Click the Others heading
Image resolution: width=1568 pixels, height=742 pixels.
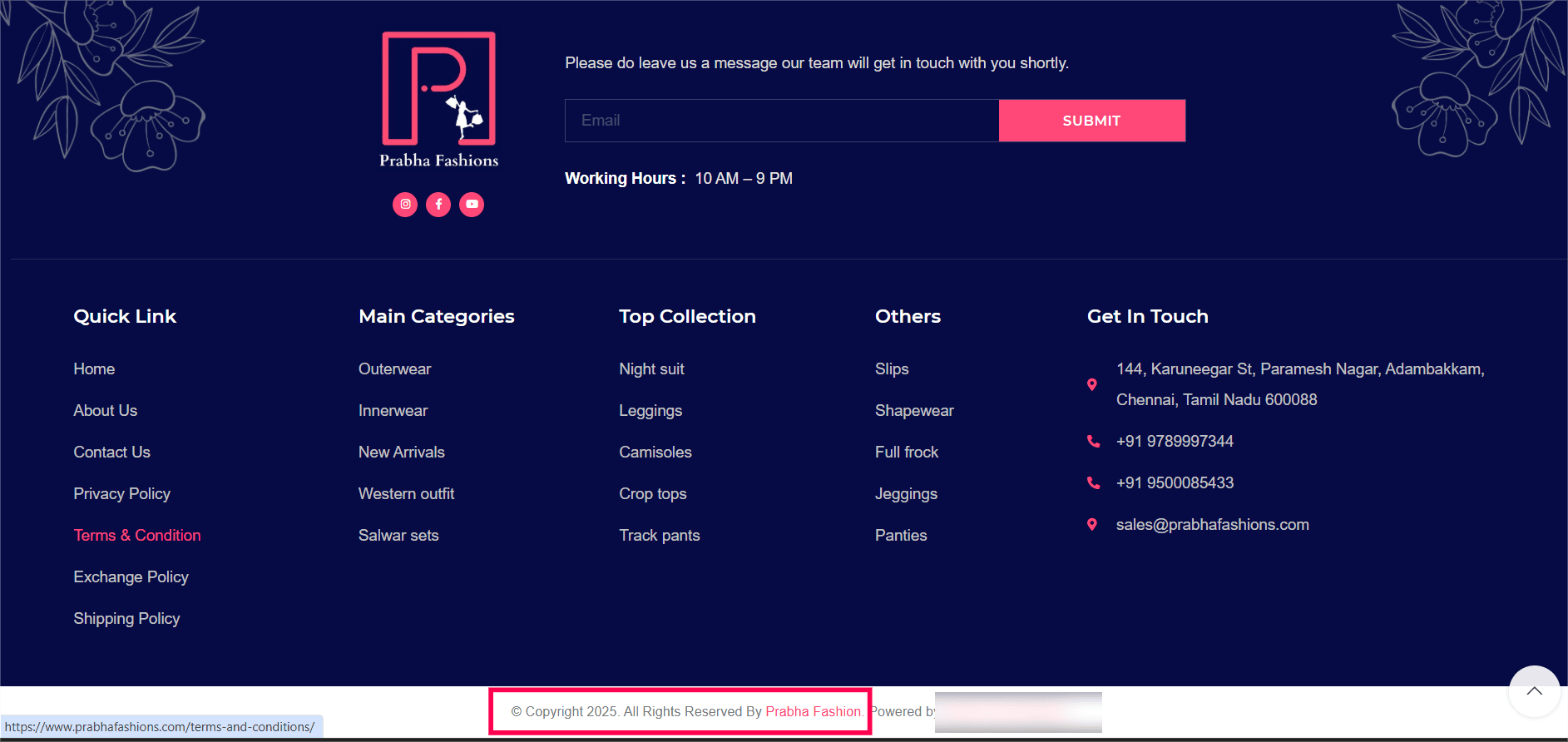pyautogui.click(x=908, y=316)
